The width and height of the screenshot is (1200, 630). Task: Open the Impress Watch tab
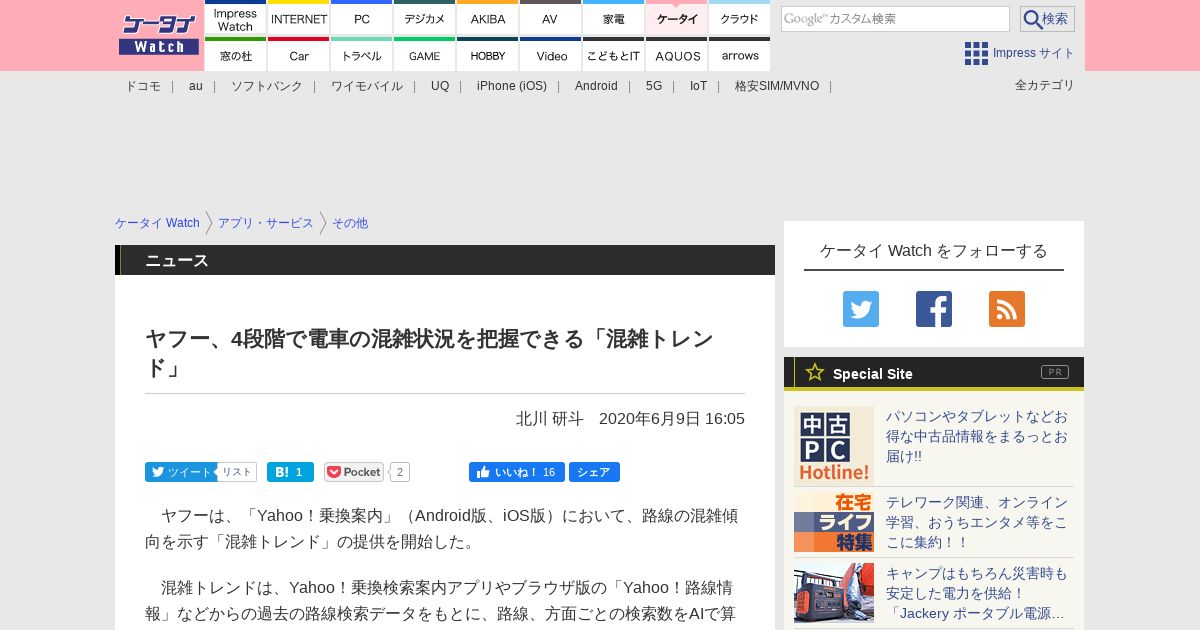coord(236,19)
